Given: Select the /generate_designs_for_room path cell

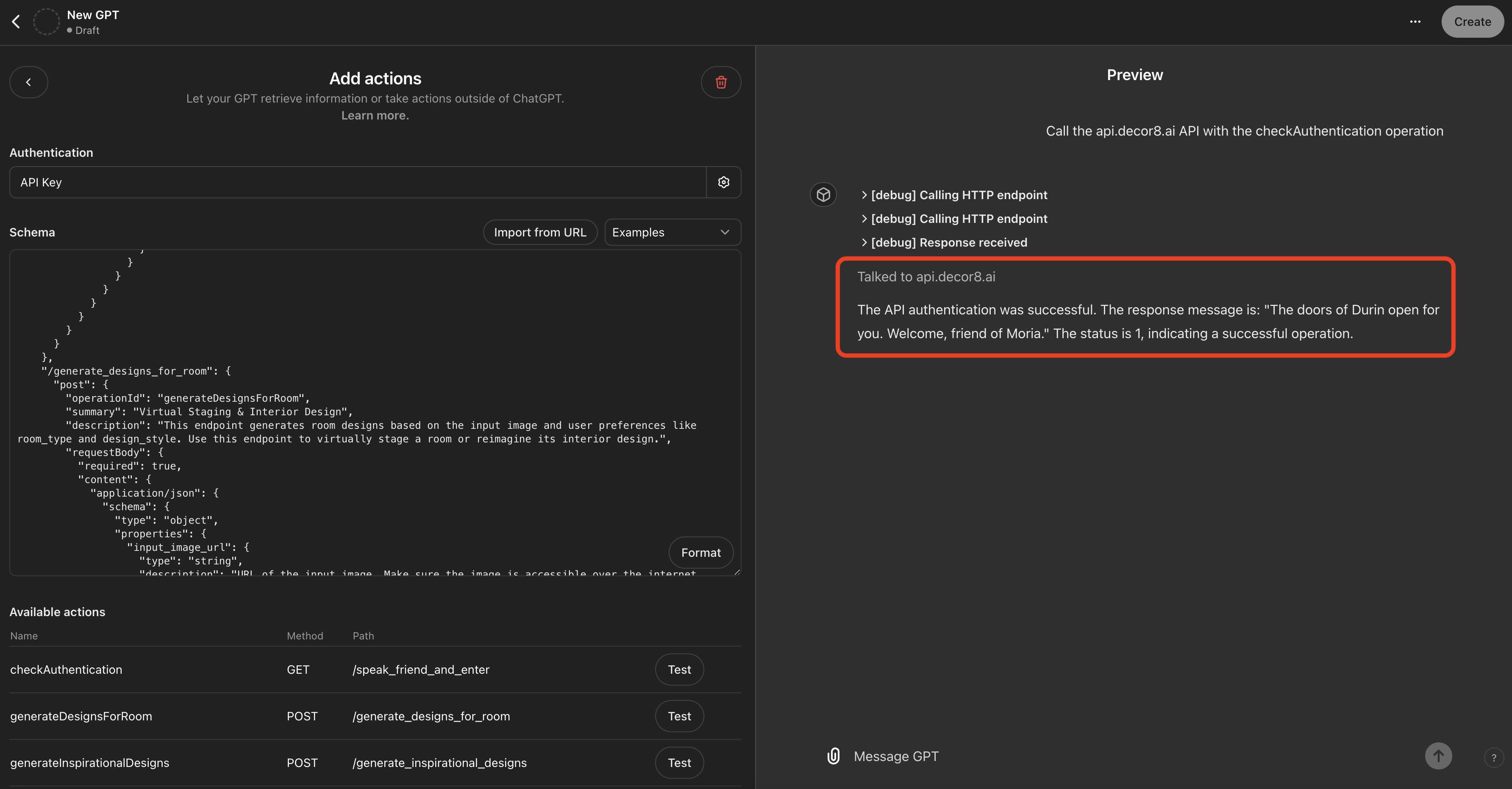Looking at the screenshot, I should pyautogui.click(x=431, y=716).
